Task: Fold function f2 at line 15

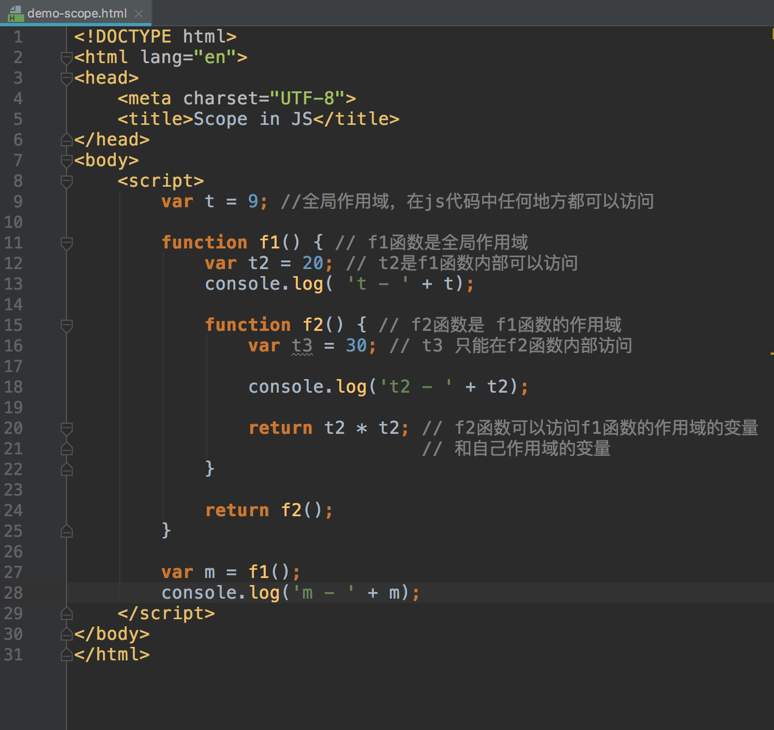Action: (x=66, y=326)
